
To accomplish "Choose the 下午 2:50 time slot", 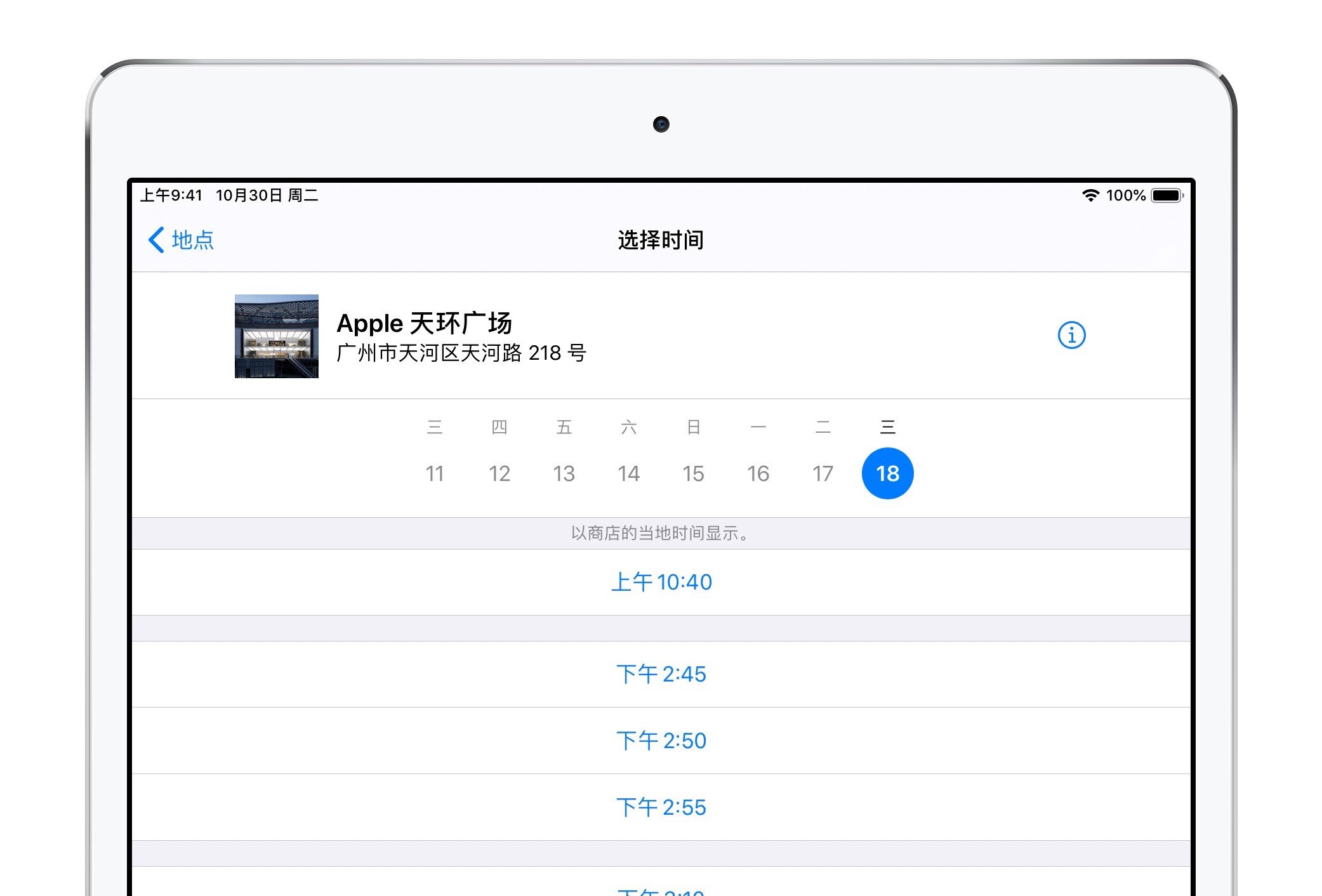I will tap(661, 741).
